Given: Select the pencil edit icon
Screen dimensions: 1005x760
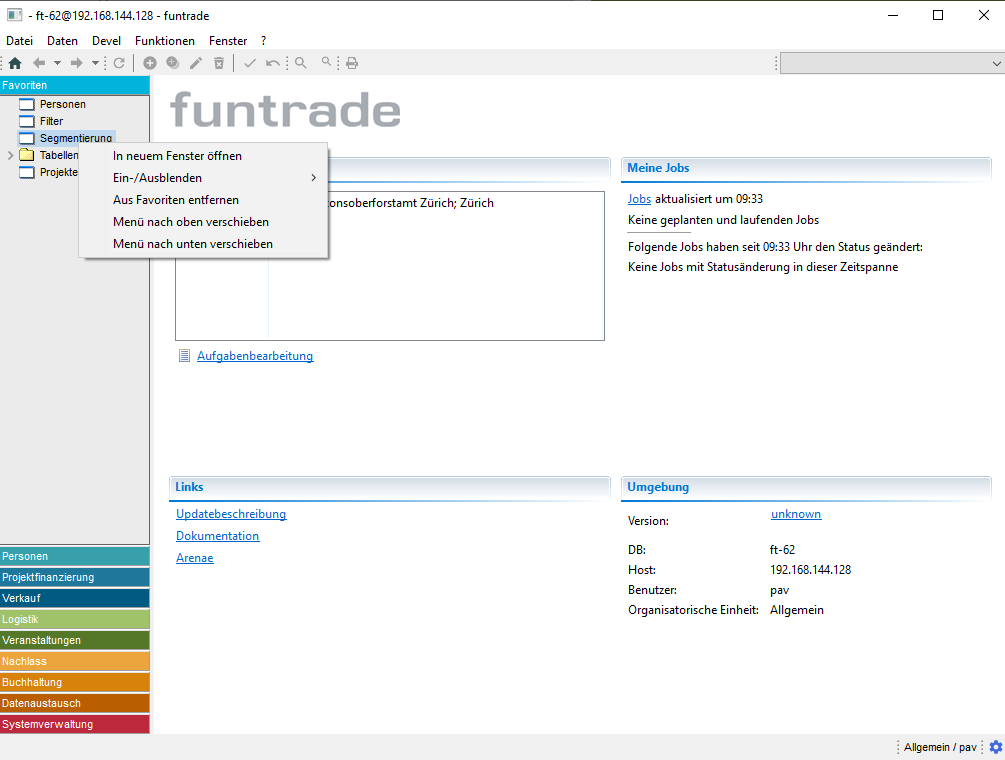Looking at the screenshot, I should (196, 63).
